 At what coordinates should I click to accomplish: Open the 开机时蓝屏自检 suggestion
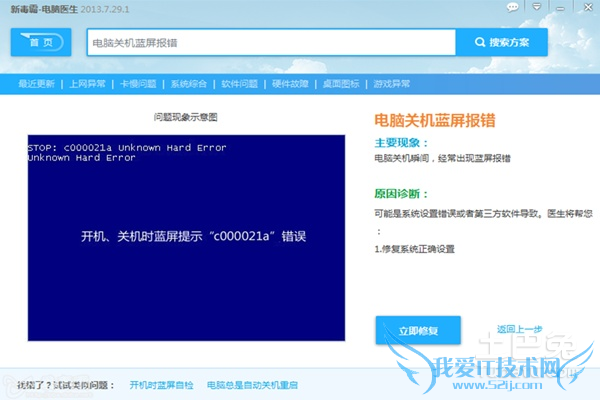161,385
